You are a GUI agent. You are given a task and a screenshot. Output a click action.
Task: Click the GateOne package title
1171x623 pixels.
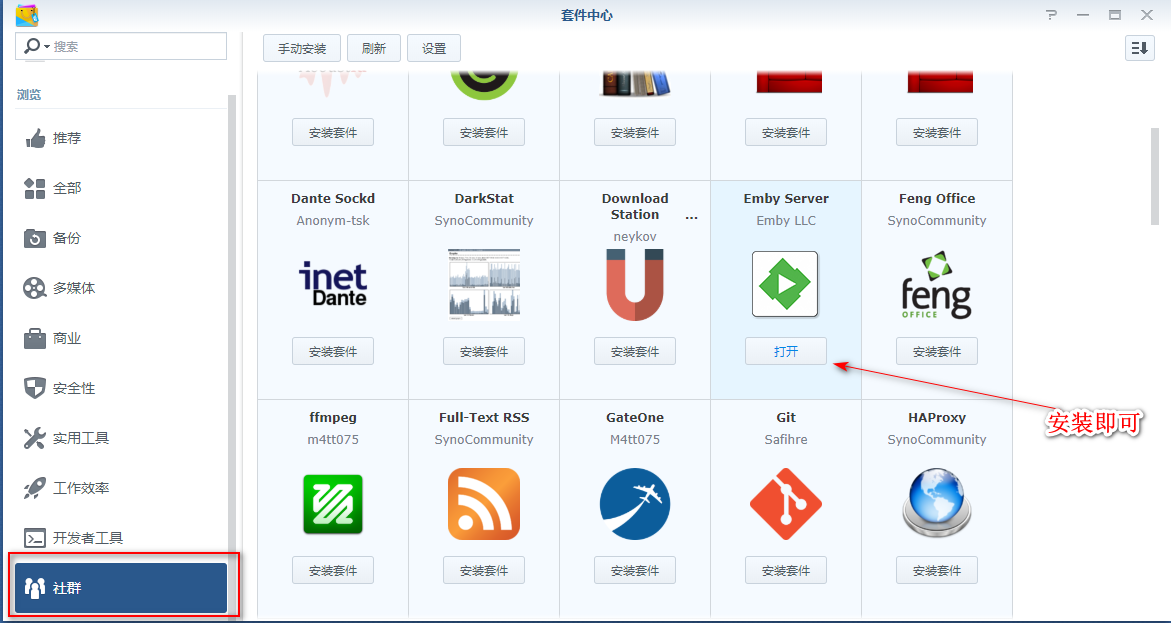pos(635,418)
